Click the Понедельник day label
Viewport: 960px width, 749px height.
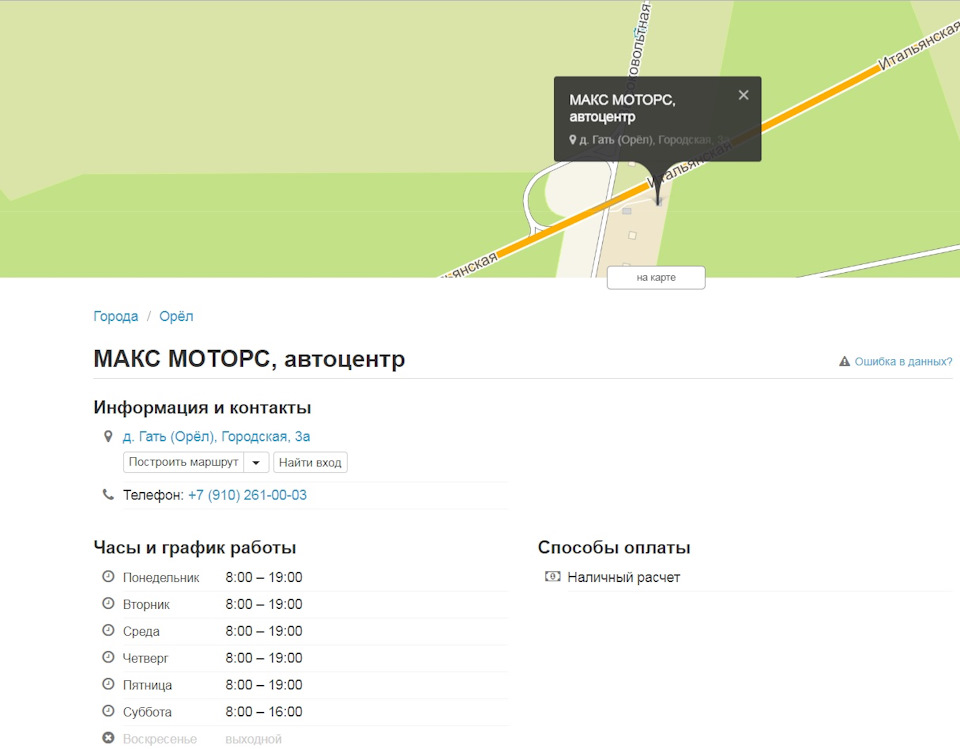click(161, 578)
